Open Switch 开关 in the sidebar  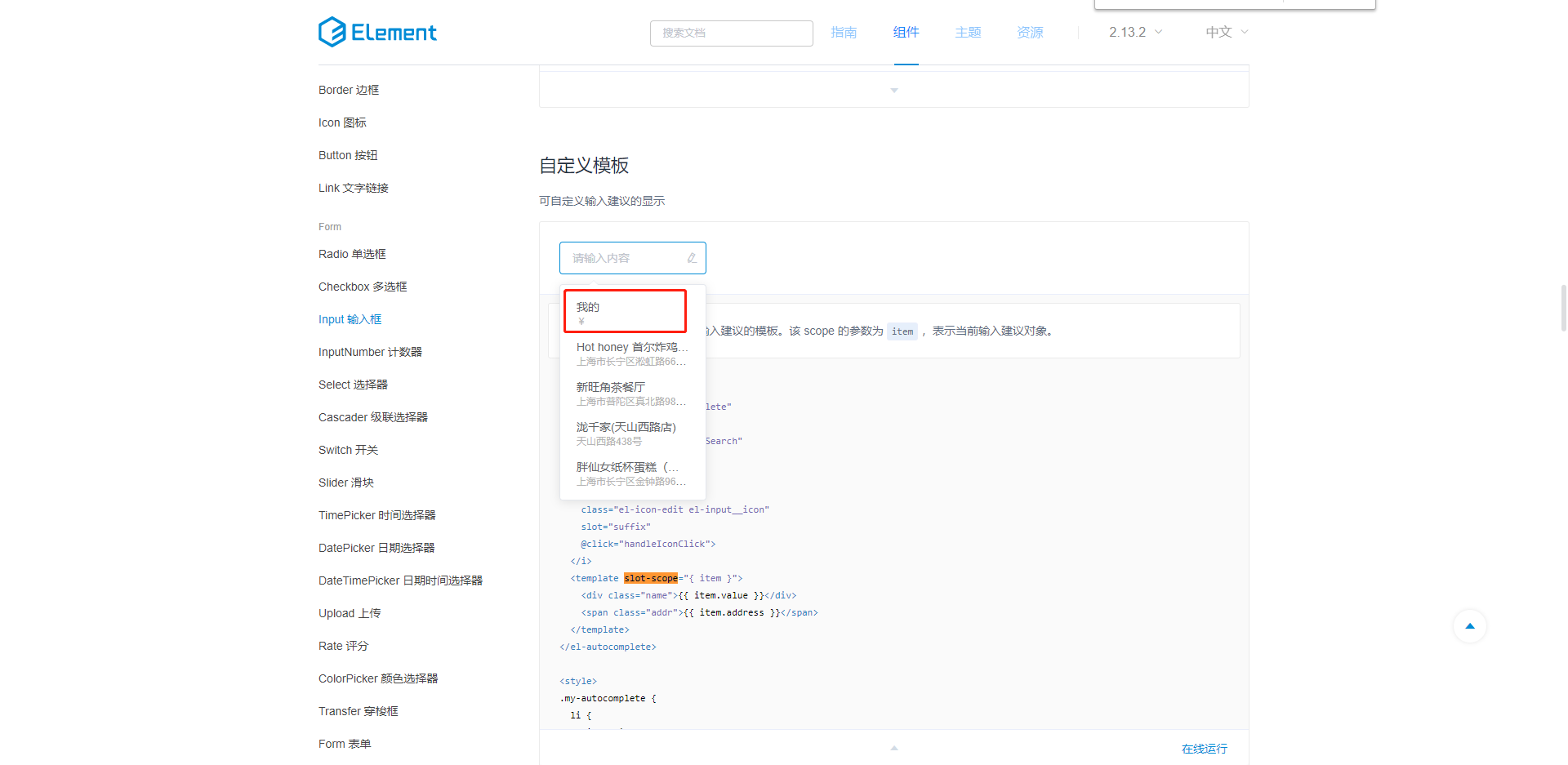point(348,450)
